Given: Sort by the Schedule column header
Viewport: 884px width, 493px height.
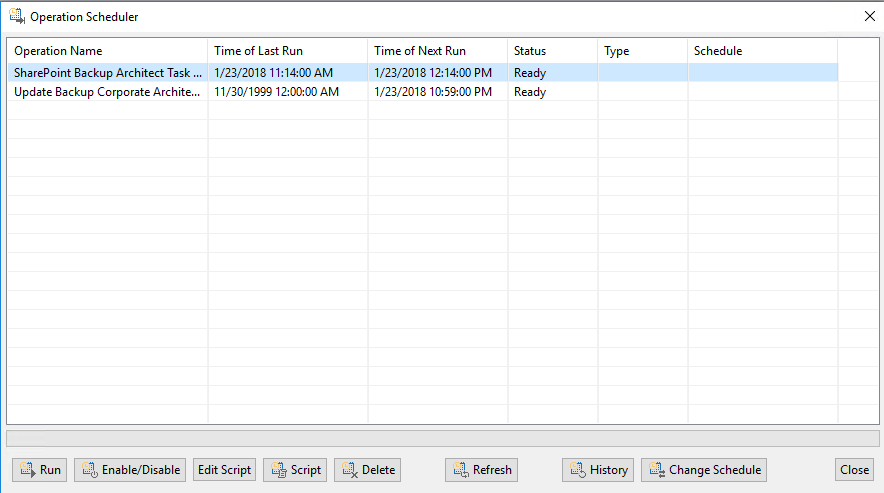Looking at the screenshot, I should (x=763, y=51).
